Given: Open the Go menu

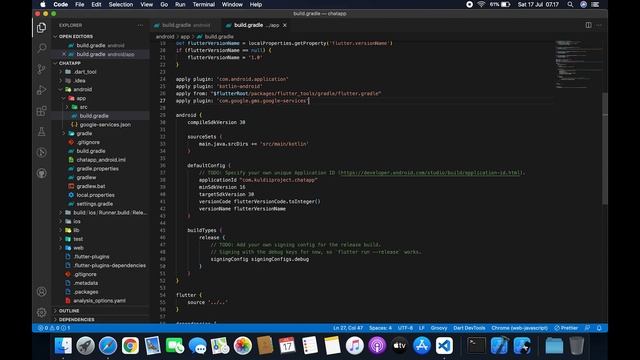Looking at the screenshot, I should click(164, 4).
